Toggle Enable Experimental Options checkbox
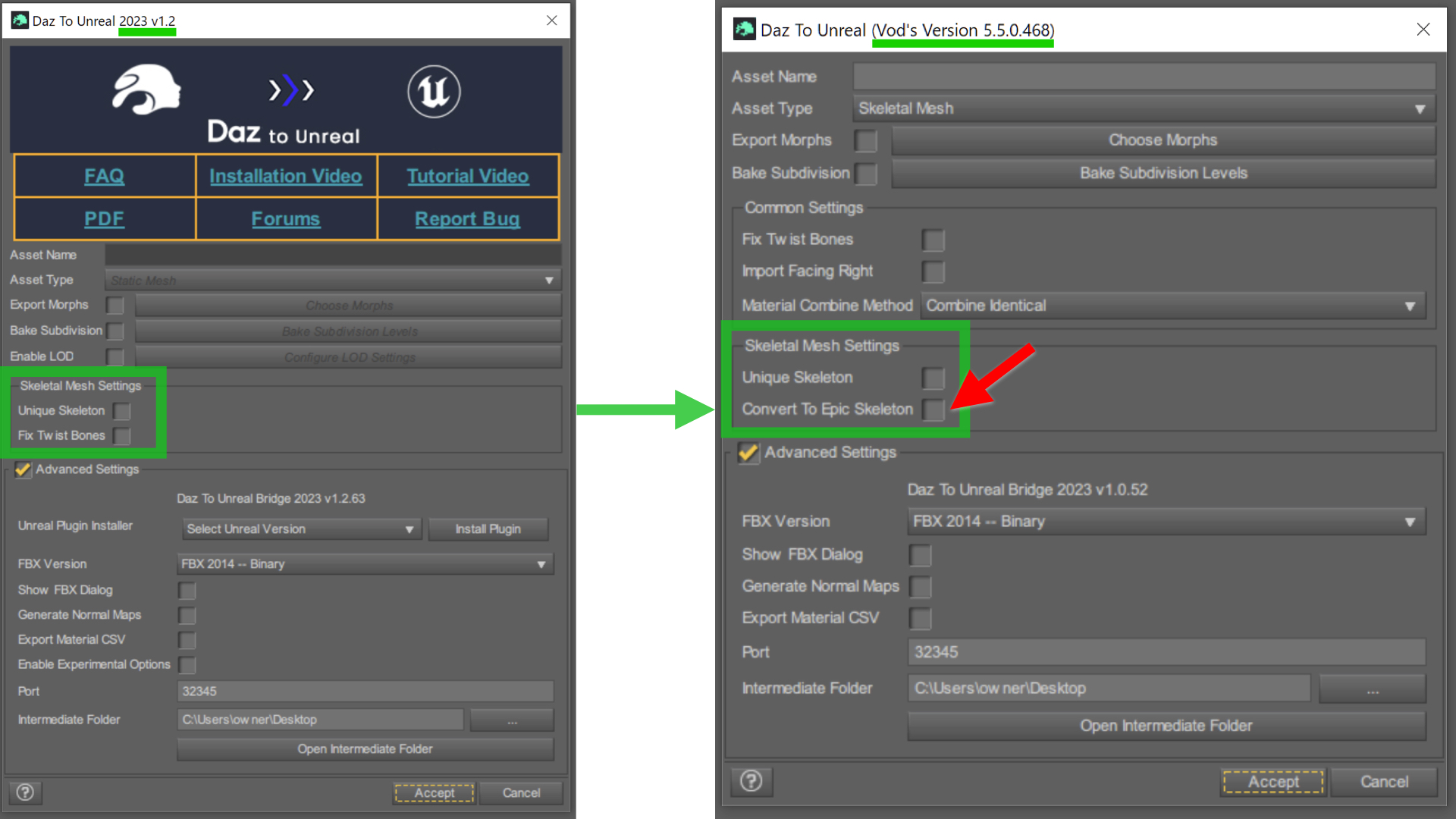 click(x=187, y=665)
